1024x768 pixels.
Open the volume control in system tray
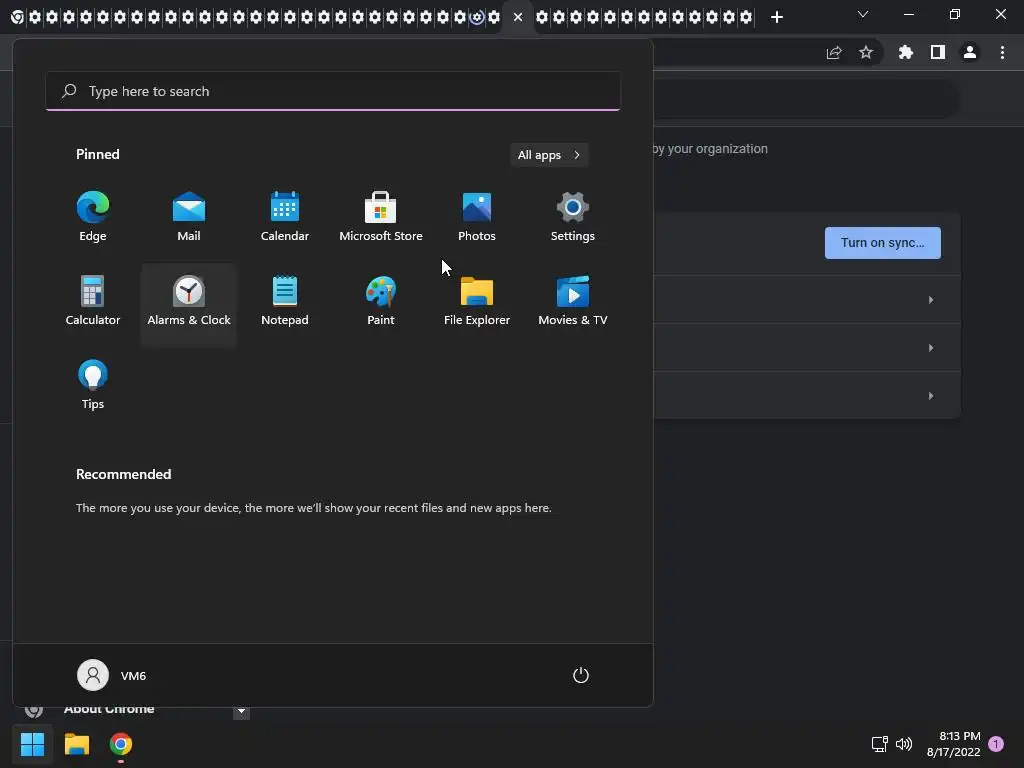904,744
